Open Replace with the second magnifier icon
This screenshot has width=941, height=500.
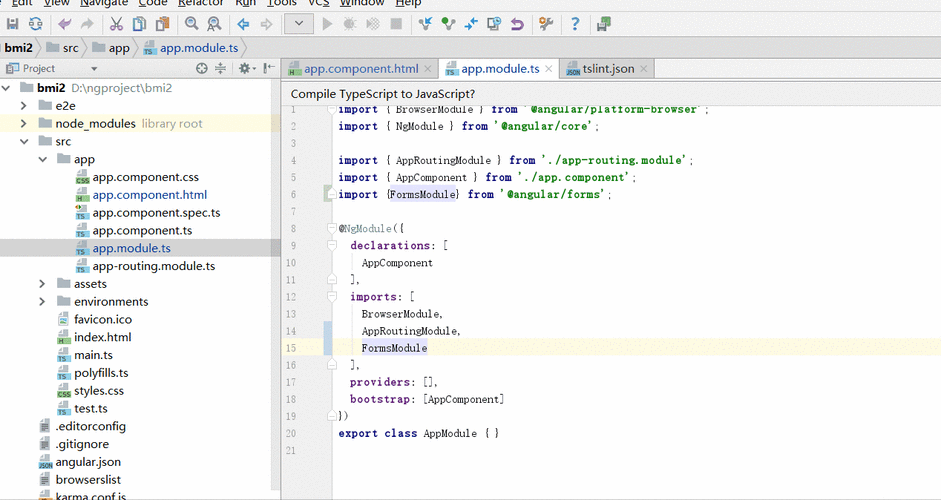tap(214, 24)
